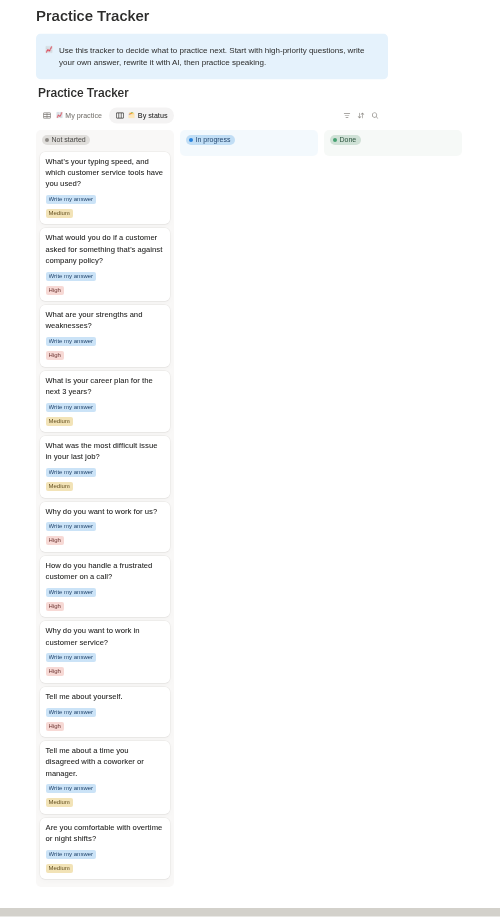The image size is (500, 920).
Task: Click the chart emoji icon in the callout
Action: (x=49, y=50)
